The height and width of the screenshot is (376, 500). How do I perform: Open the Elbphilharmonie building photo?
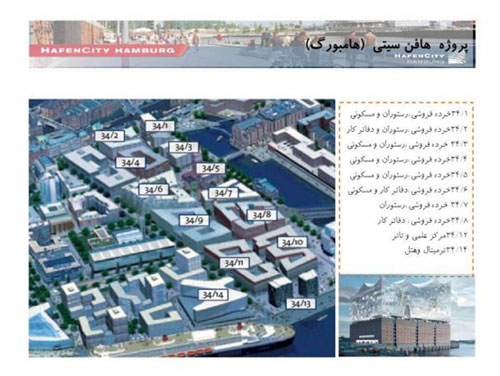(x=407, y=317)
